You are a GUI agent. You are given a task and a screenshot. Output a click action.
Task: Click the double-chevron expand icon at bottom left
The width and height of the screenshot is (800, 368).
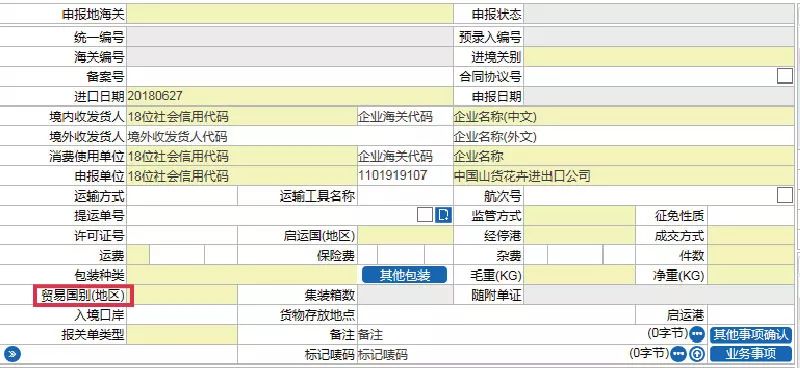(x=12, y=353)
